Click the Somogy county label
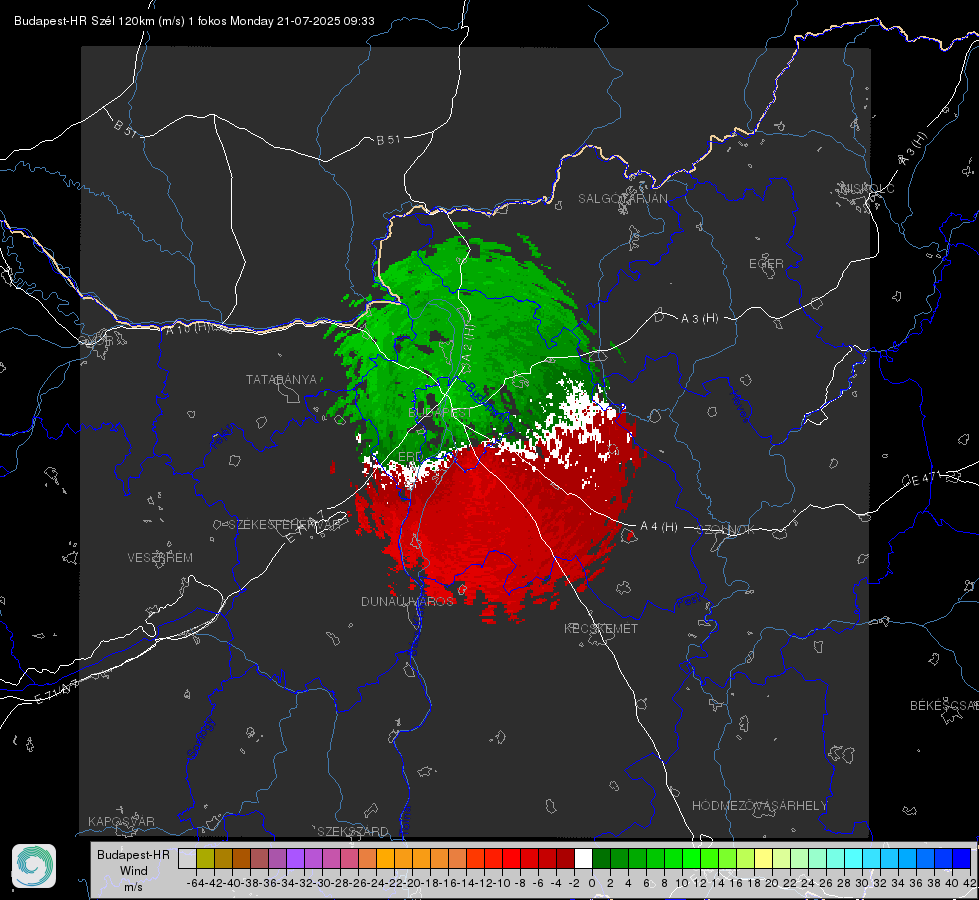Image resolution: width=979 pixels, height=900 pixels. [x=201, y=738]
